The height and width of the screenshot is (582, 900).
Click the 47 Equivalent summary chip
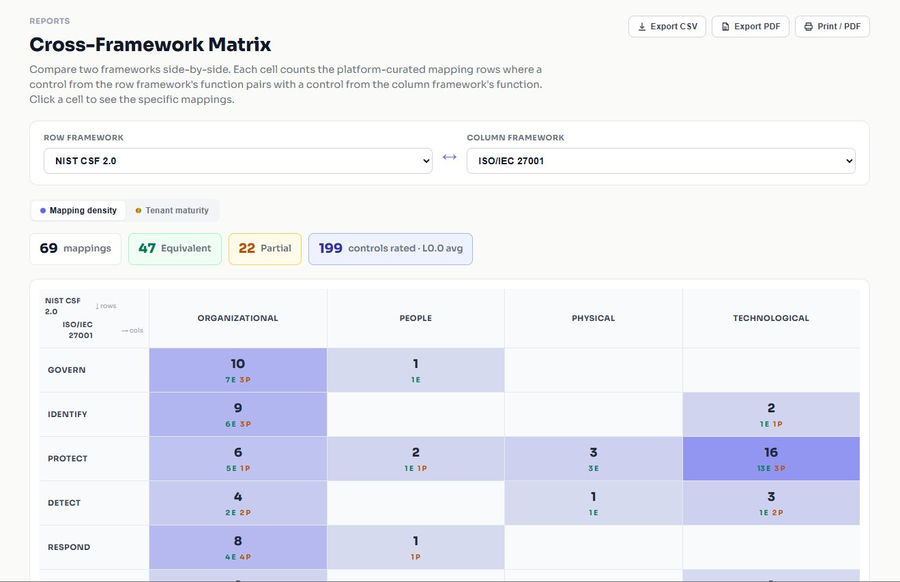coord(175,249)
